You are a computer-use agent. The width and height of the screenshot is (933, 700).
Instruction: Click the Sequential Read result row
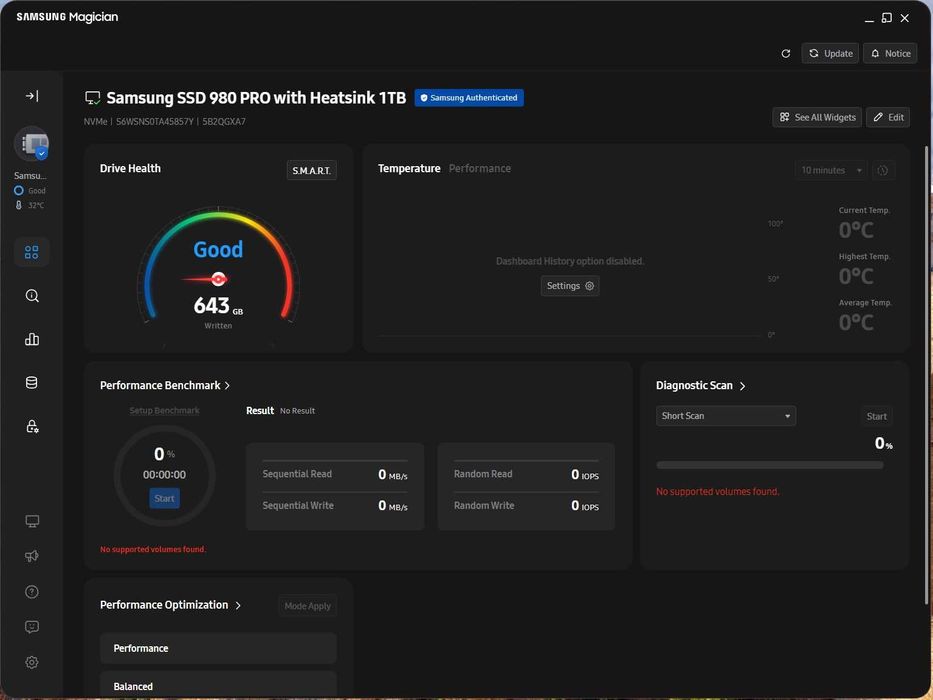[335, 474]
